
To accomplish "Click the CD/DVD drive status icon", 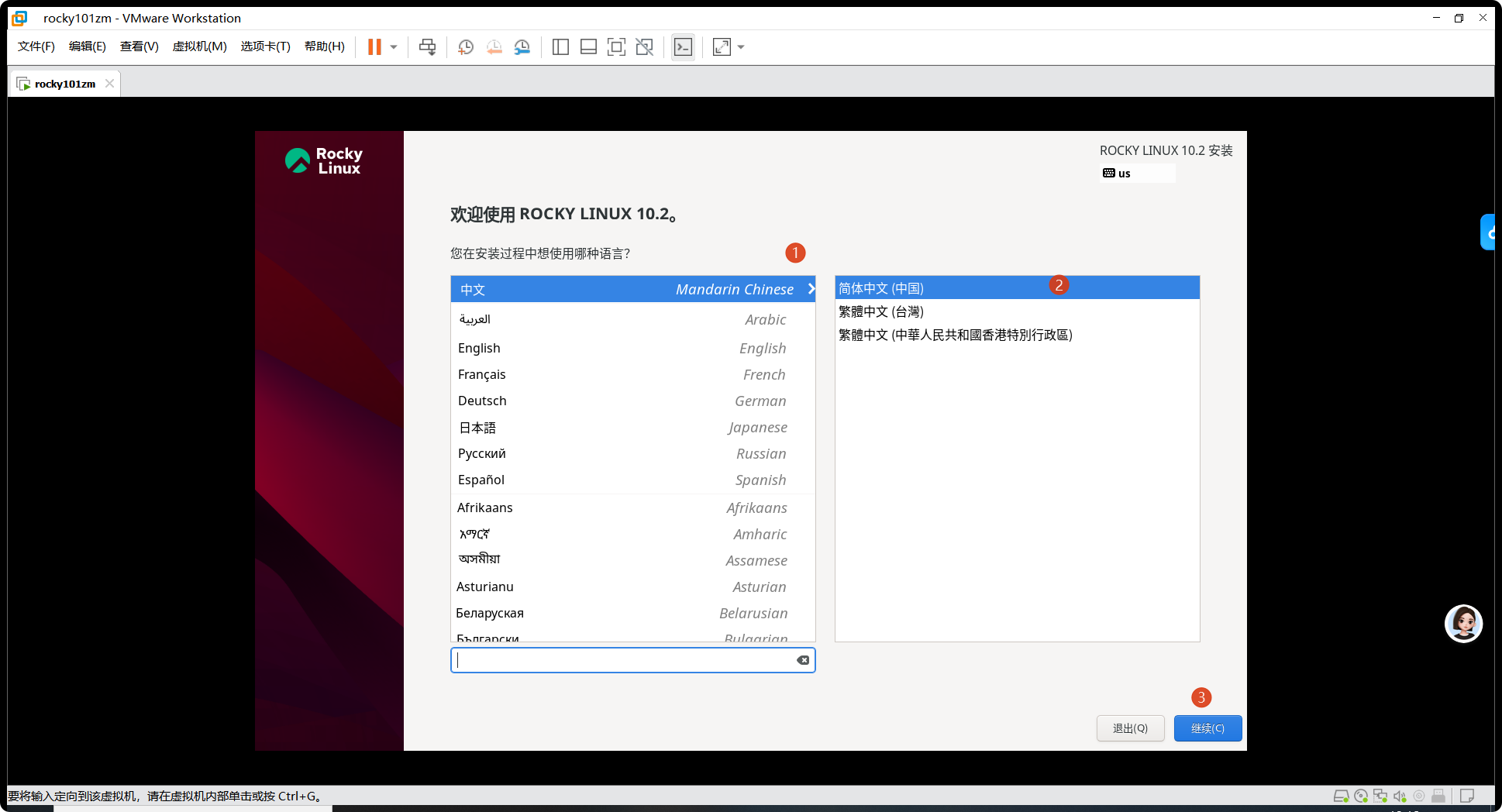I will [1361, 796].
